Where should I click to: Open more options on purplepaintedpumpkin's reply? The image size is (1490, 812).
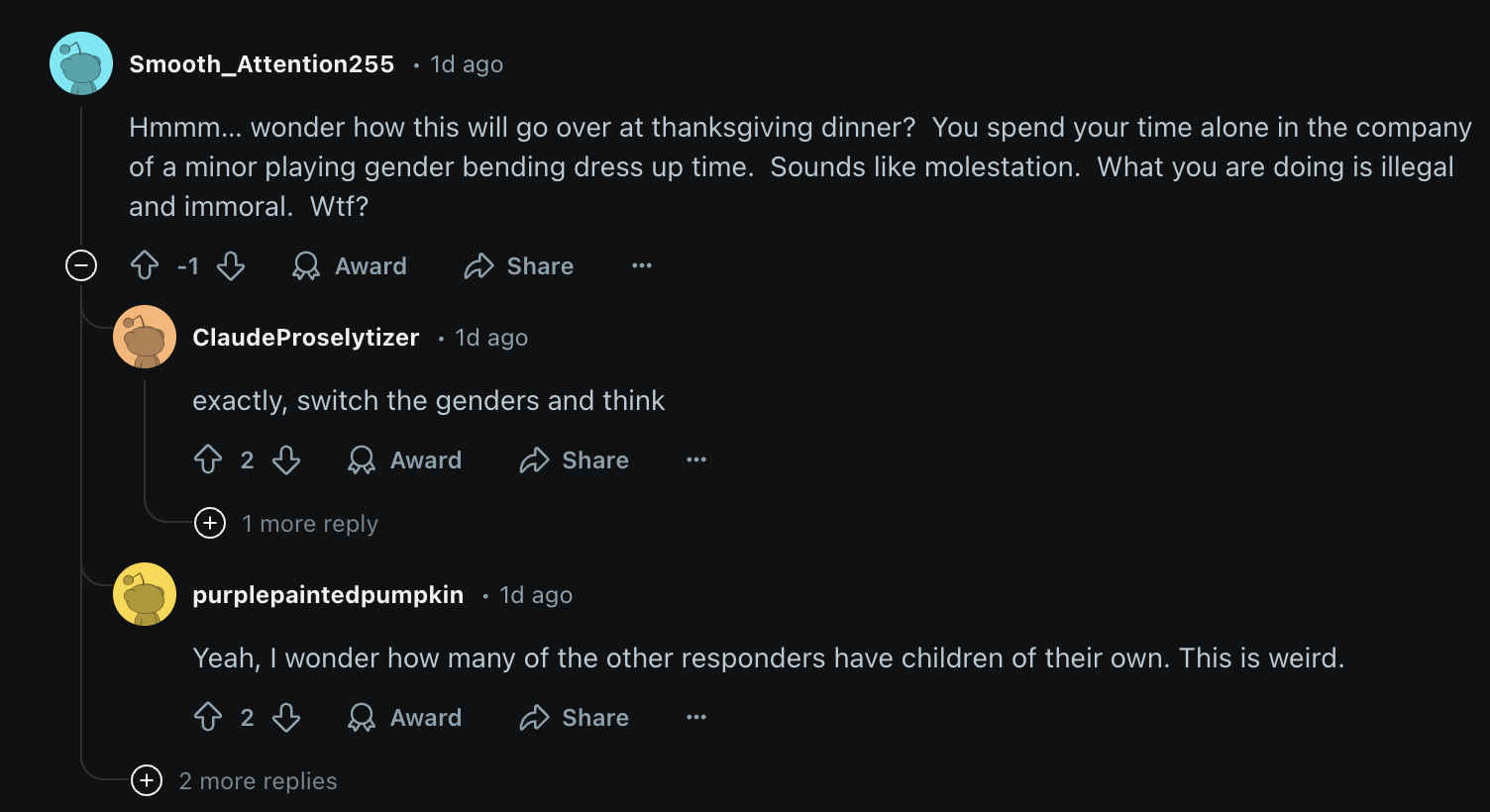pos(696,717)
